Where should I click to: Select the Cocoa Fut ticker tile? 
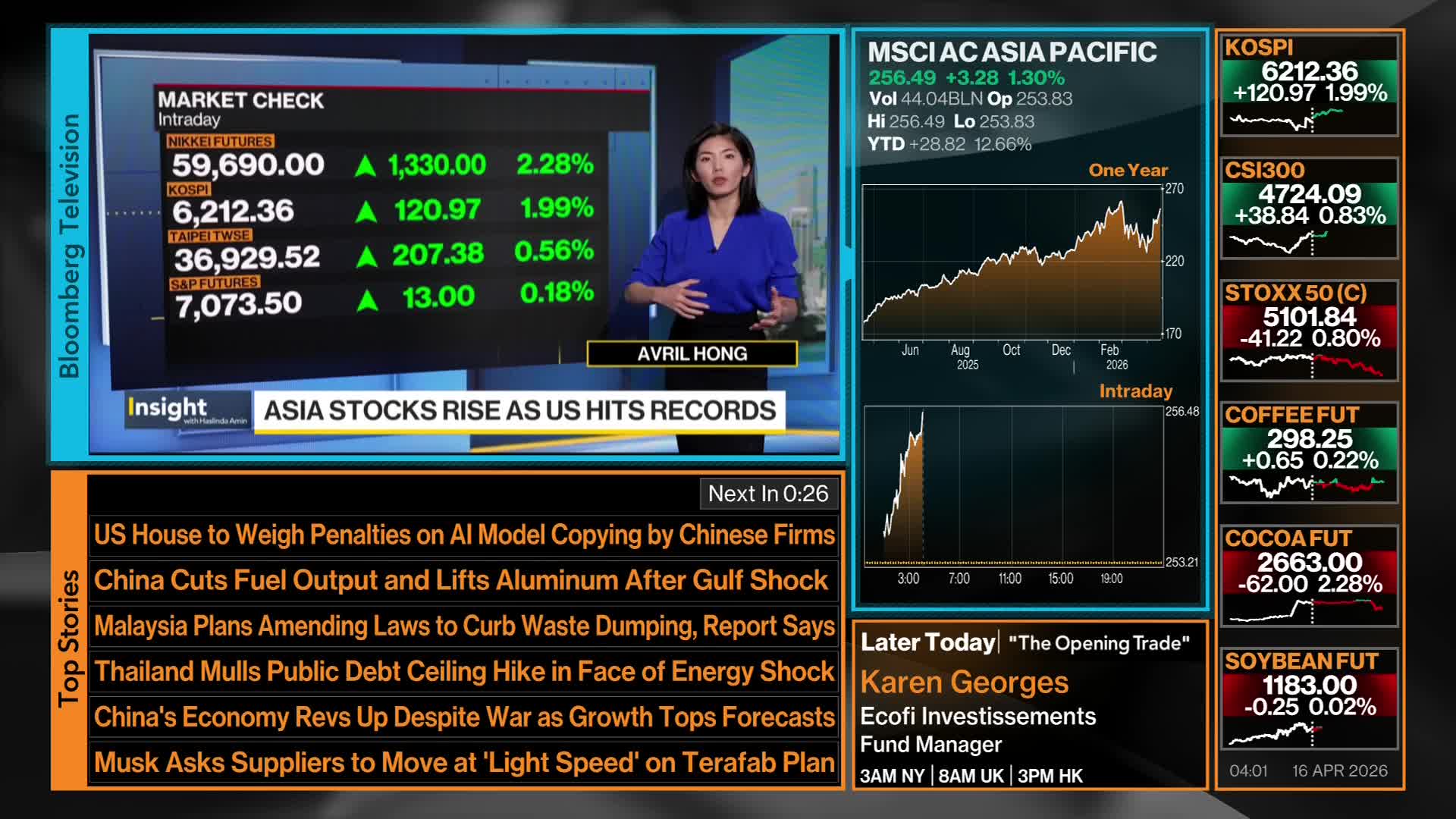(1308, 575)
